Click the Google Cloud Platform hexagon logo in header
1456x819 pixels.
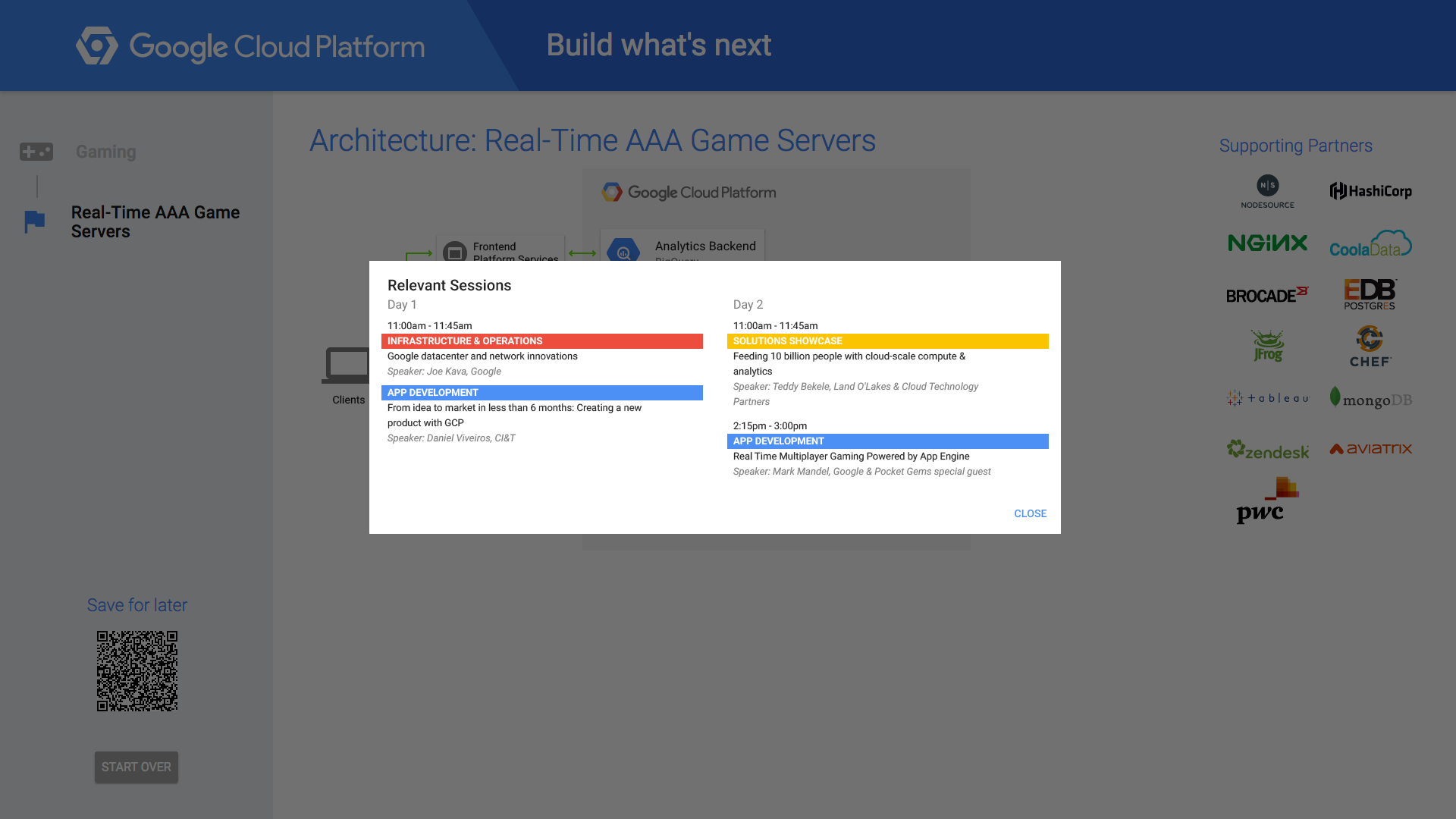coord(97,46)
